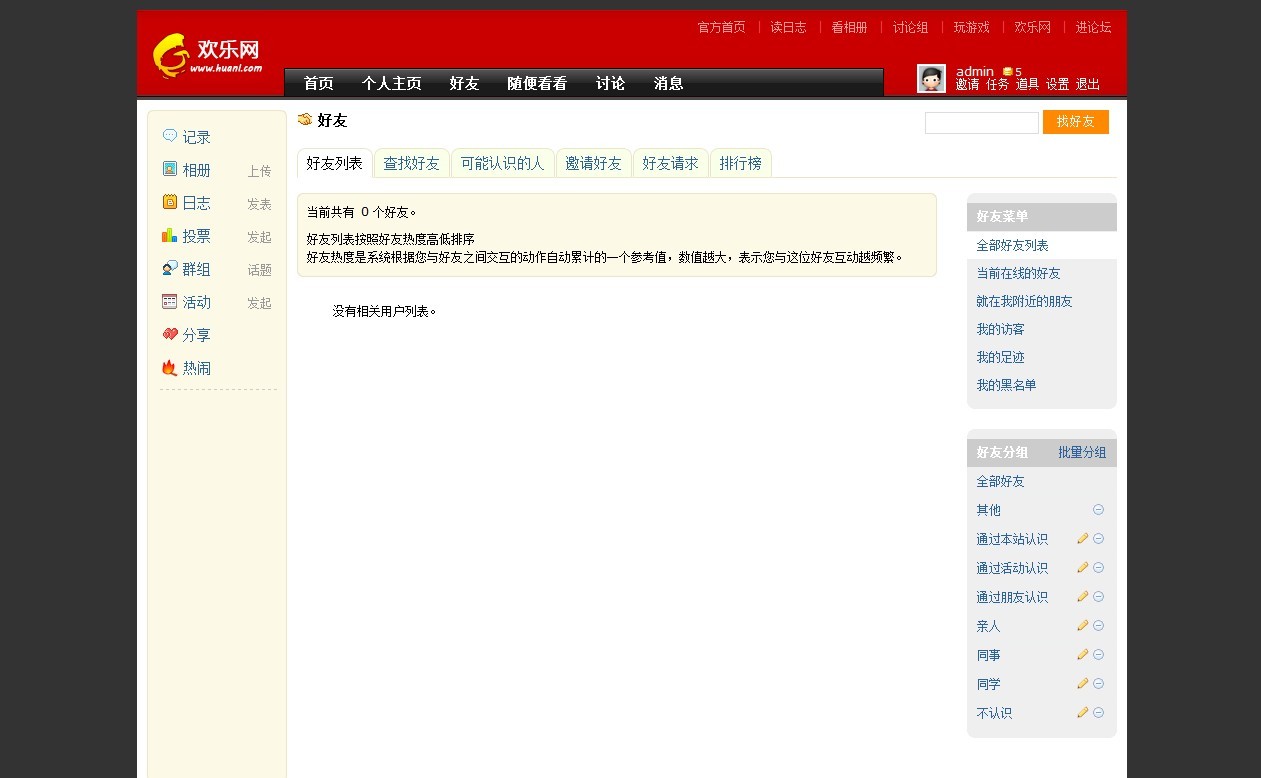The image size is (1261, 778).
Task: Click the coin icon beside admin
Action: [x=1008, y=71]
